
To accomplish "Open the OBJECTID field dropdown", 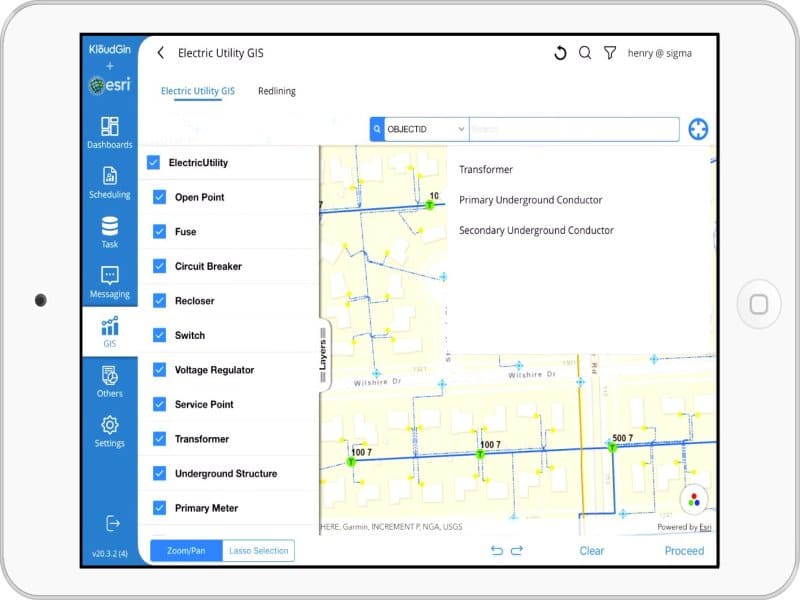I will coord(426,129).
